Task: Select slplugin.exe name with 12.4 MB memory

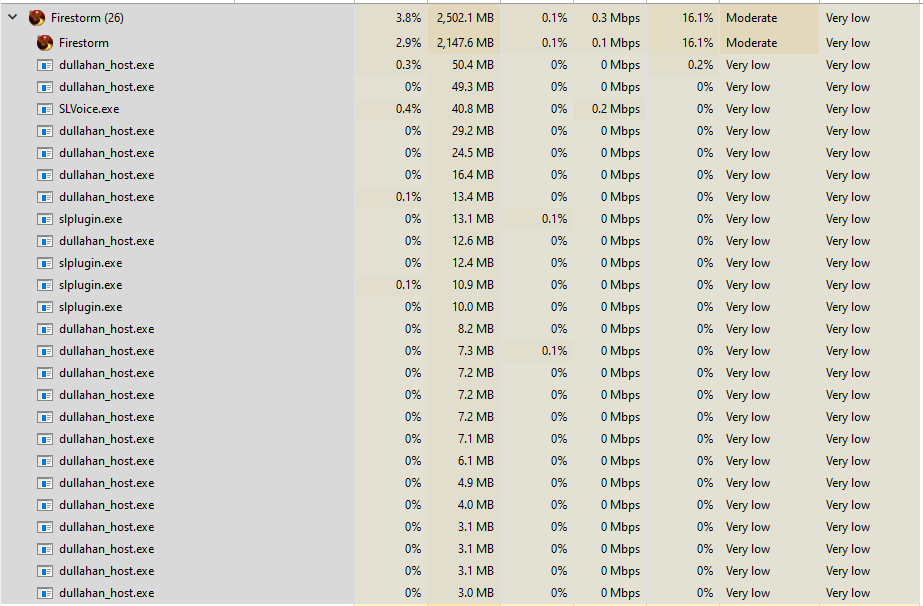Action: click(91, 263)
